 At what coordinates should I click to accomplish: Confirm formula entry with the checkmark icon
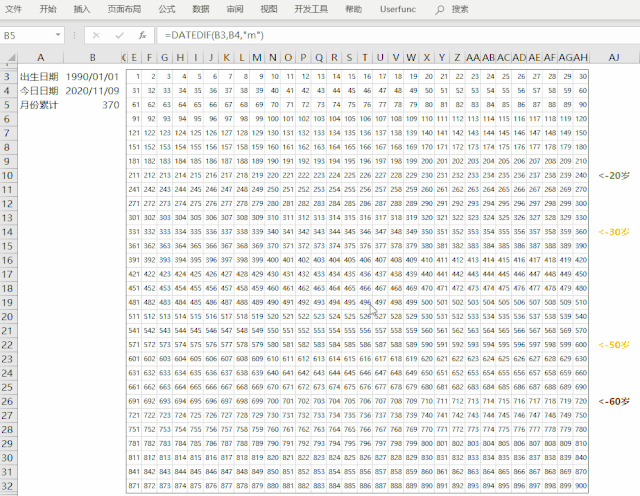[x=119, y=36]
